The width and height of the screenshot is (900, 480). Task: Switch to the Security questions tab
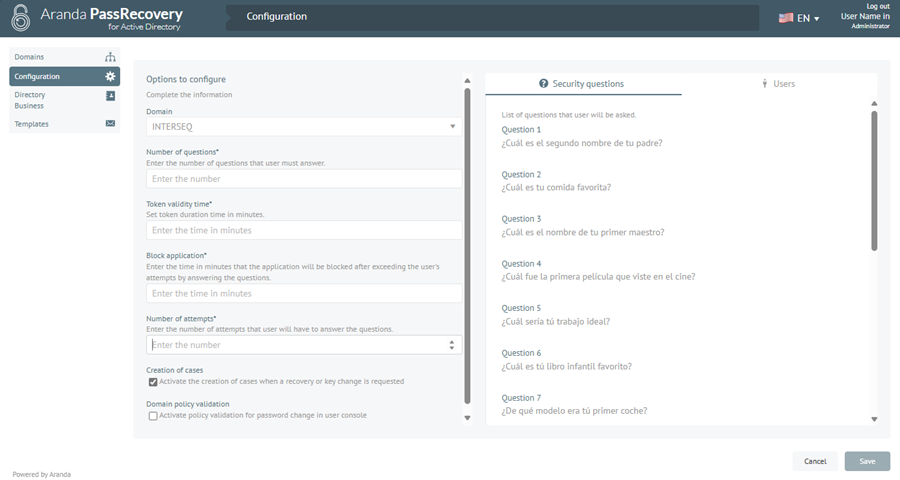tap(583, 84)
